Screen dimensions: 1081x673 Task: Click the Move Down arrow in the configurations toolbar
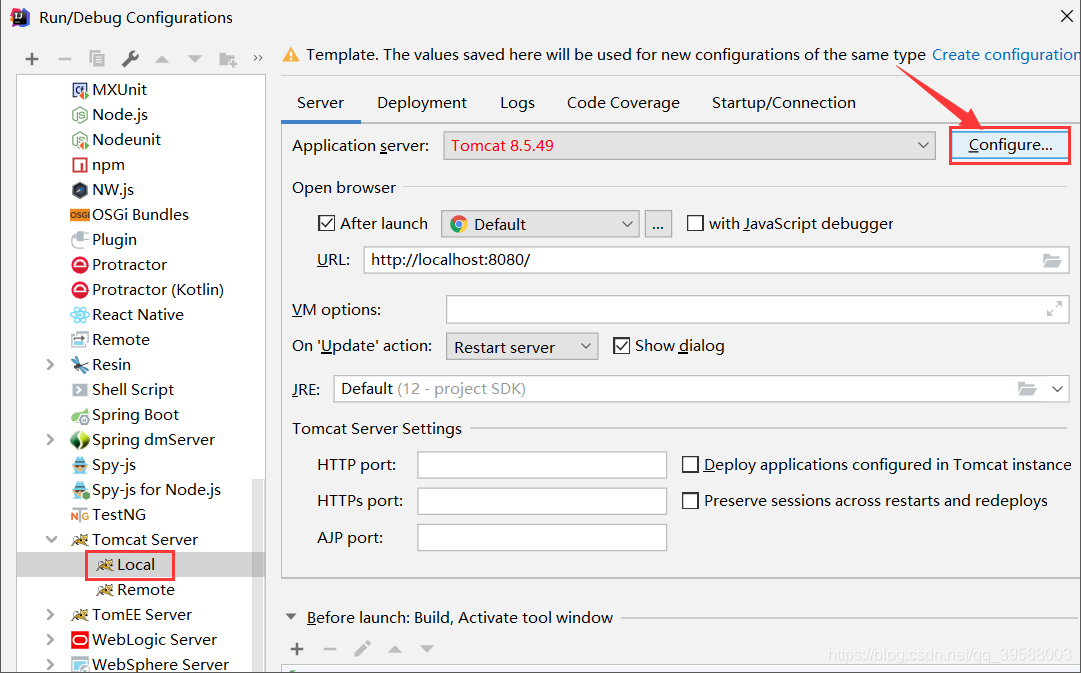pyautogui.click(x=195, y=59)
